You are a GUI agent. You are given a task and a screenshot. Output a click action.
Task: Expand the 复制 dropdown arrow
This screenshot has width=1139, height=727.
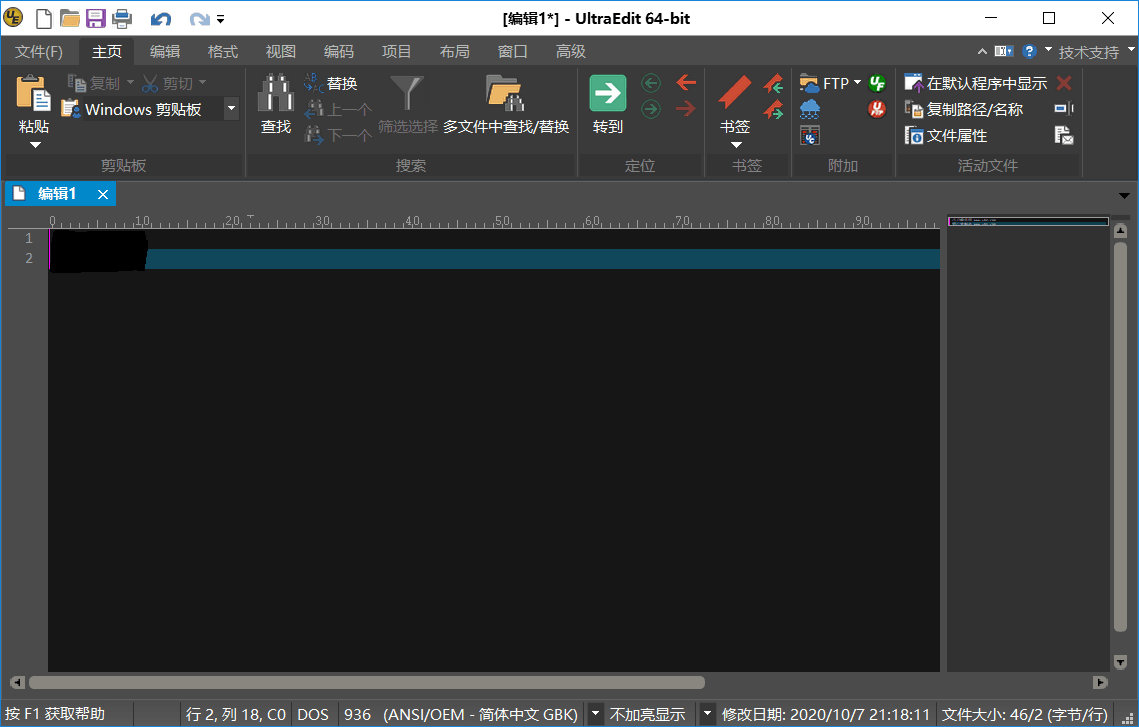(130, 83)
